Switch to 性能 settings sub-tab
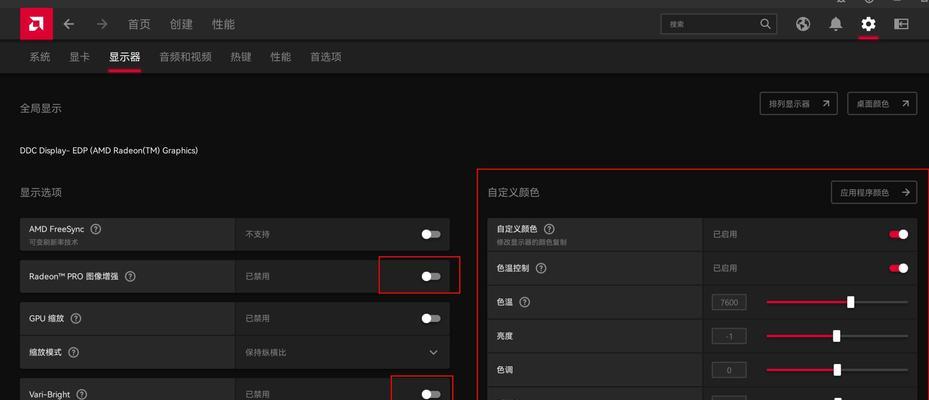This screenshot has height=400, width=929. 281,57
